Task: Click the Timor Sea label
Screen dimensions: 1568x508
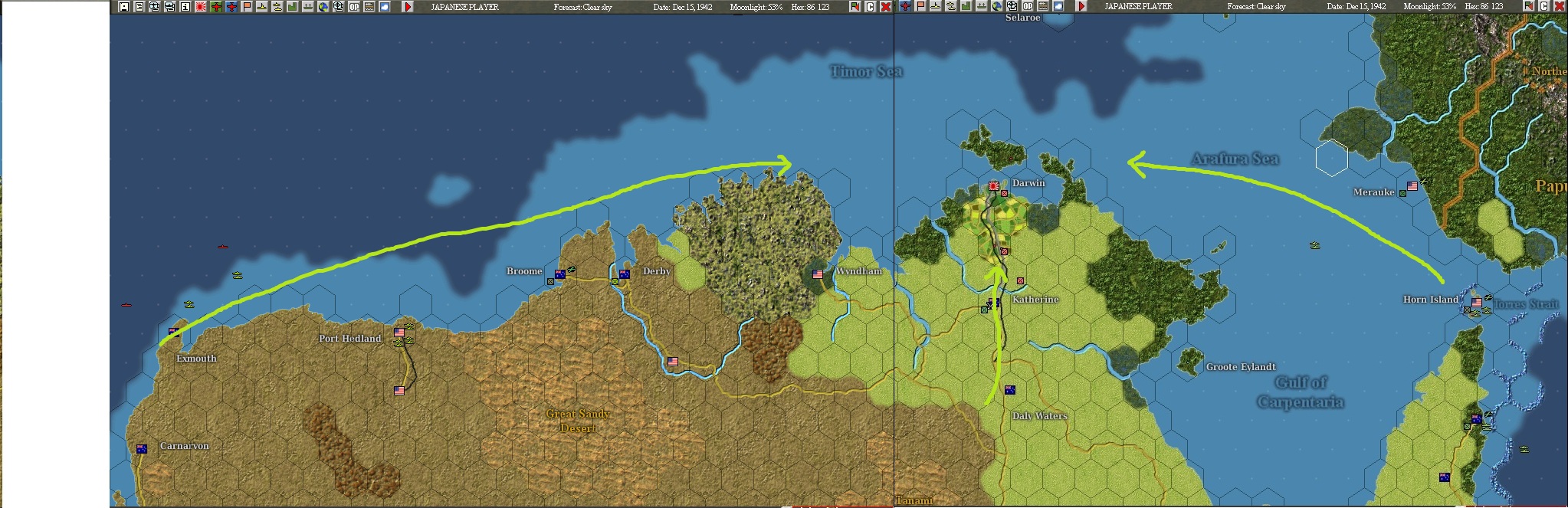Action: (x=867, y=71)
